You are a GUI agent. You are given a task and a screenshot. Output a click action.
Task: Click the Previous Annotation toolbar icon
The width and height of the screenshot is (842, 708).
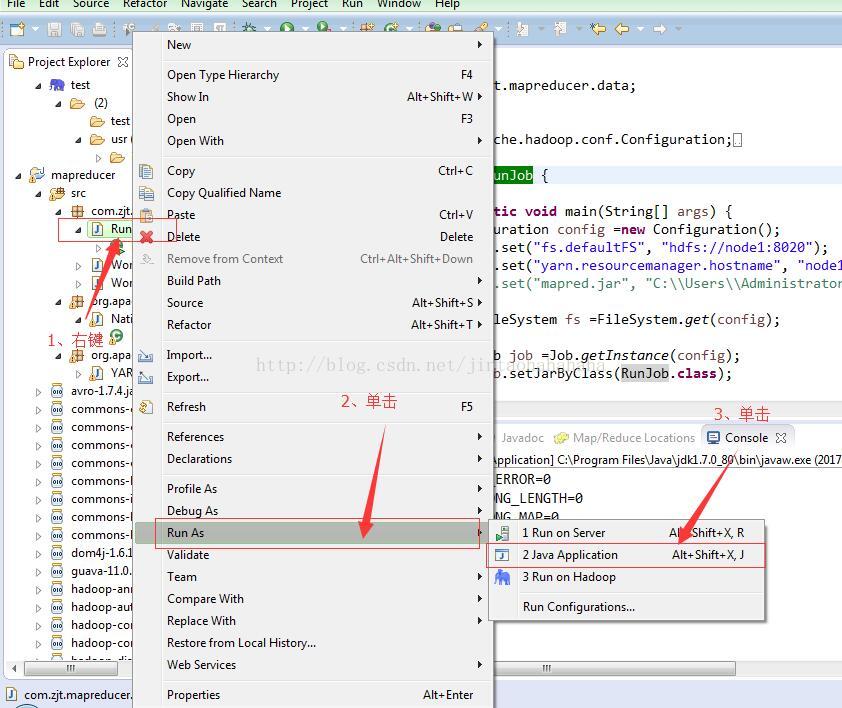coord(560,28)
